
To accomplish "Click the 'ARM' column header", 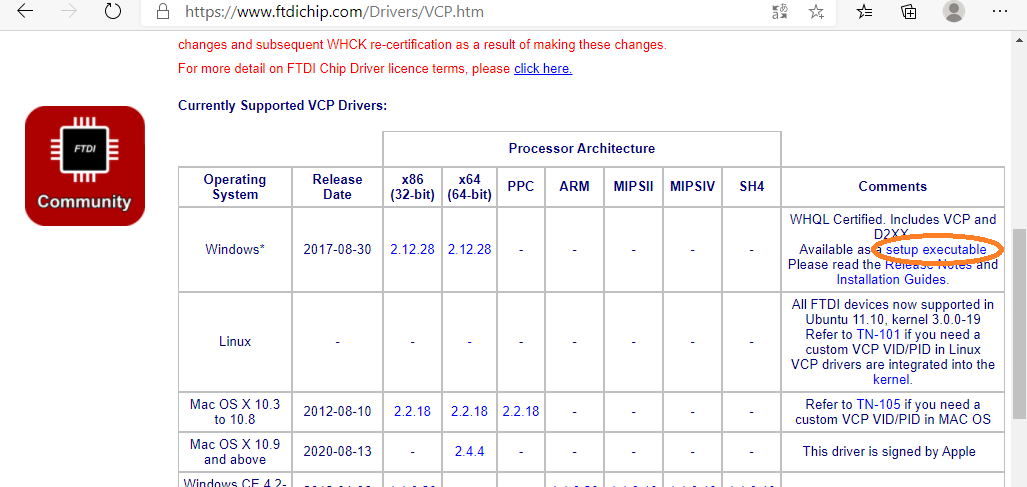I will click(x=574, y=187).
